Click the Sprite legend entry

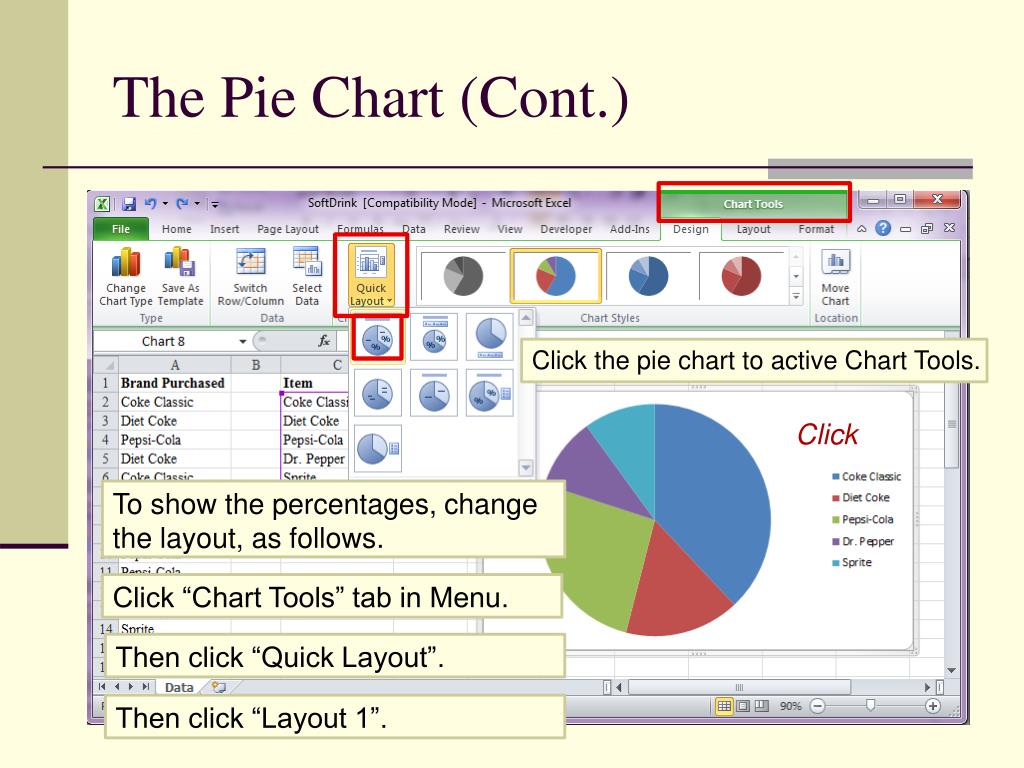[x=852, y=562]
